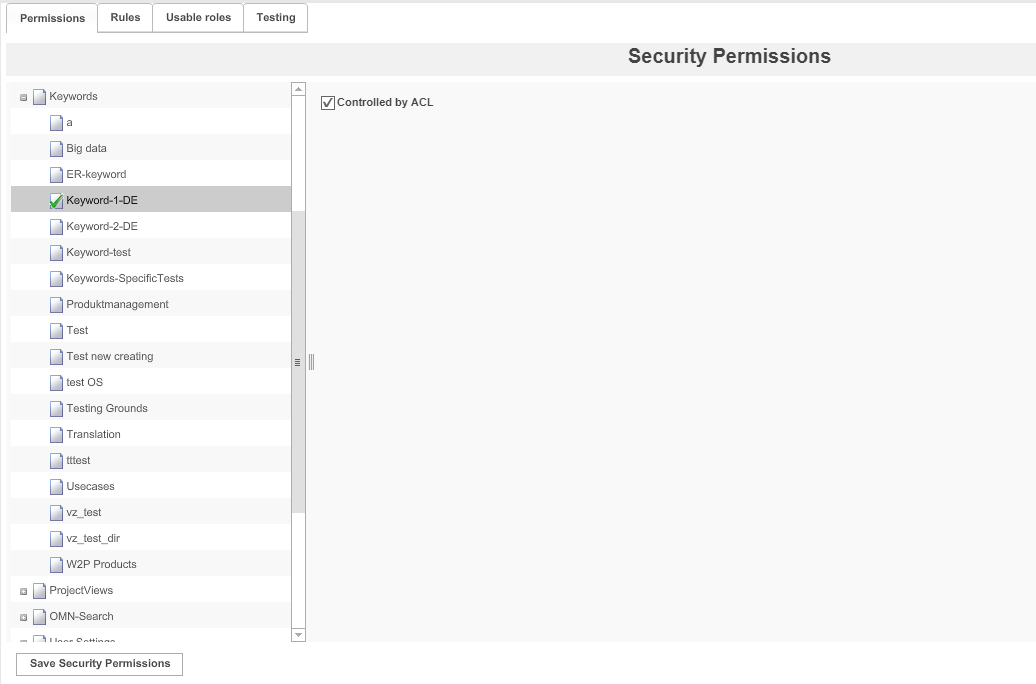
Task: Switch to the Usable roles tab
Action: click(x=197, y=17)
